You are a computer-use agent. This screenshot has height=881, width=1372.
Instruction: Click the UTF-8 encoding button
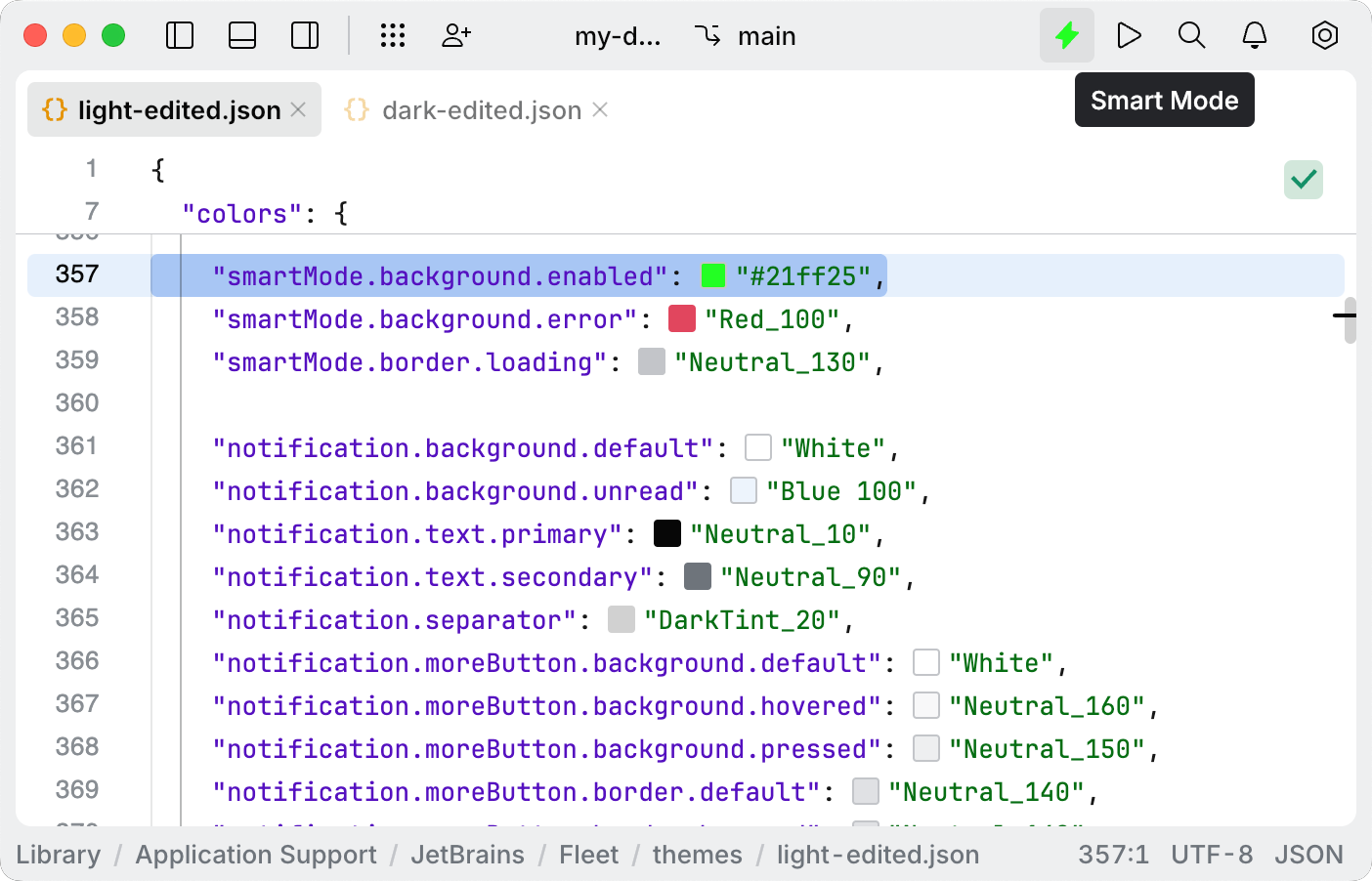point(1212,855)
